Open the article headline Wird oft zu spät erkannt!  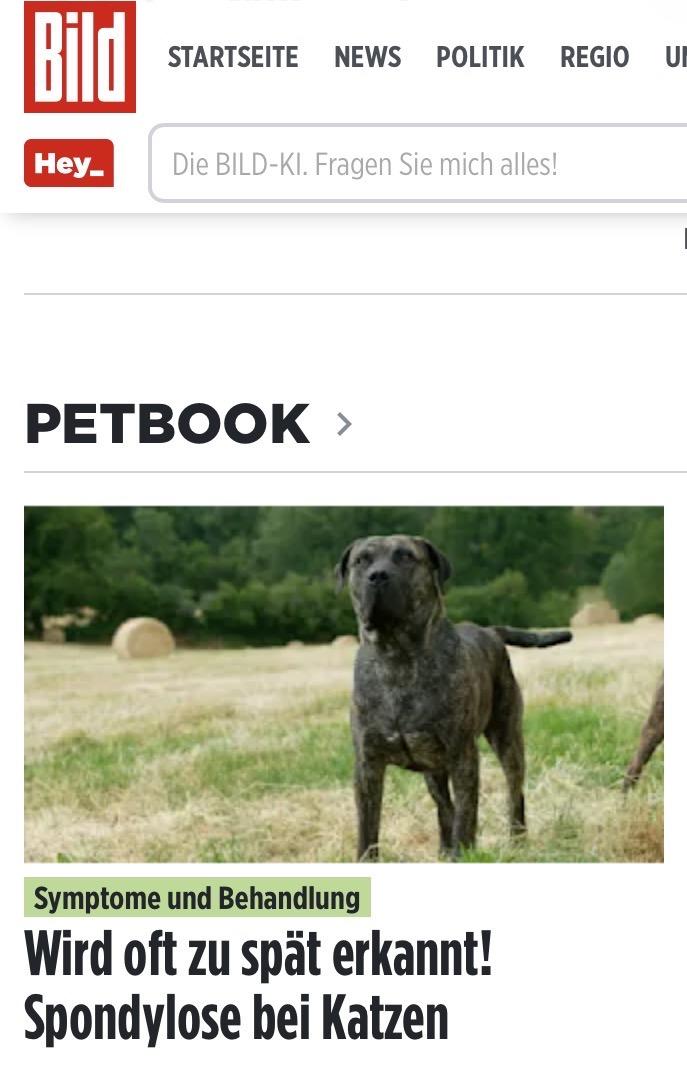pos(258,954)
